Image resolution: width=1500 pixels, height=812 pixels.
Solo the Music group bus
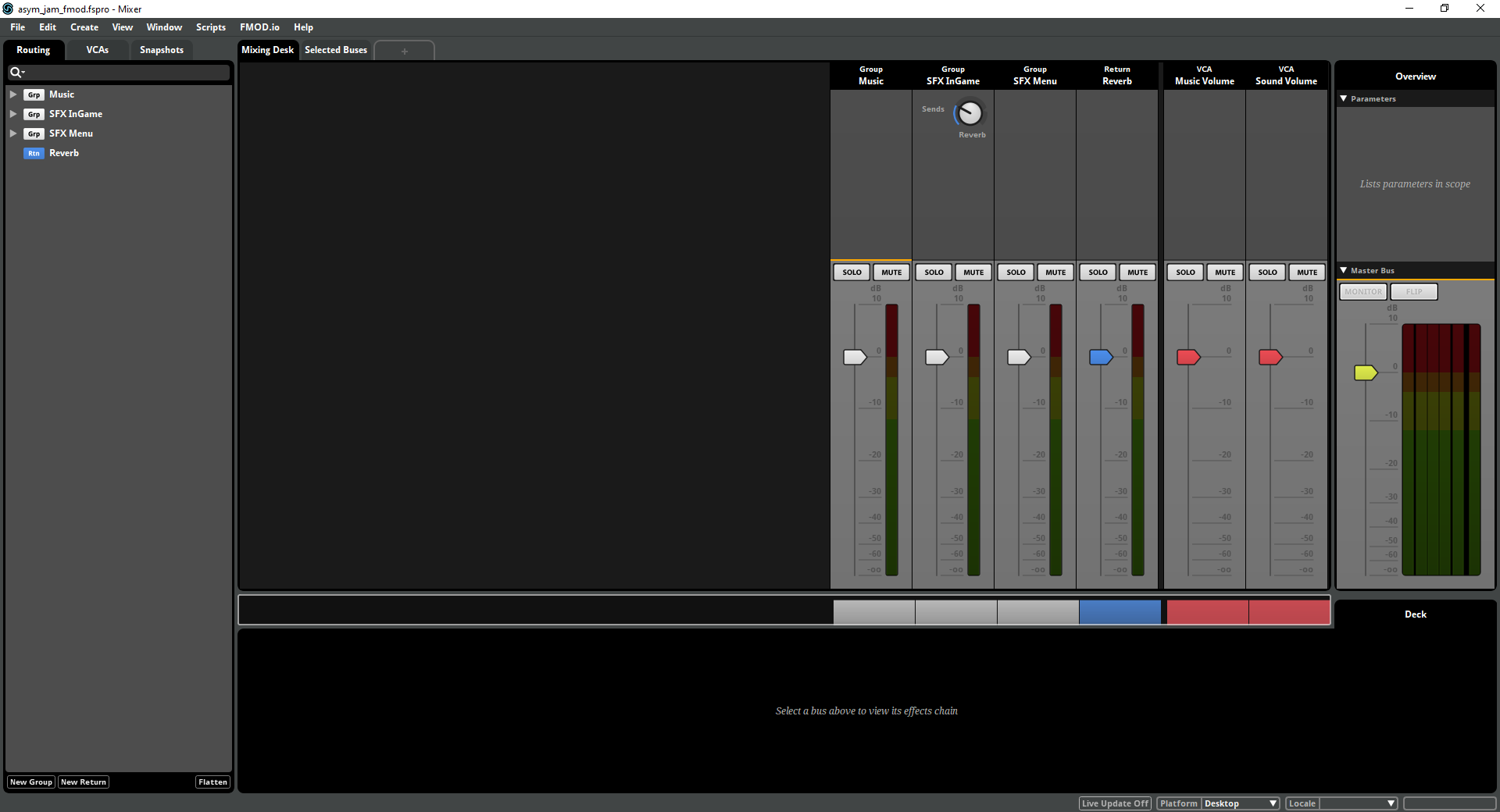852,272
